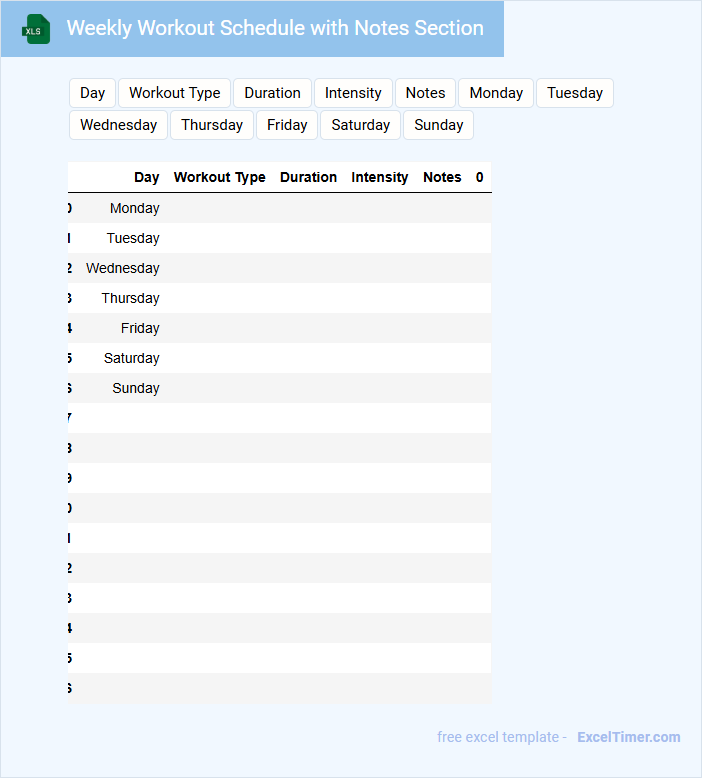Click the Workout Type column header
702x778 pixels.
220,177
